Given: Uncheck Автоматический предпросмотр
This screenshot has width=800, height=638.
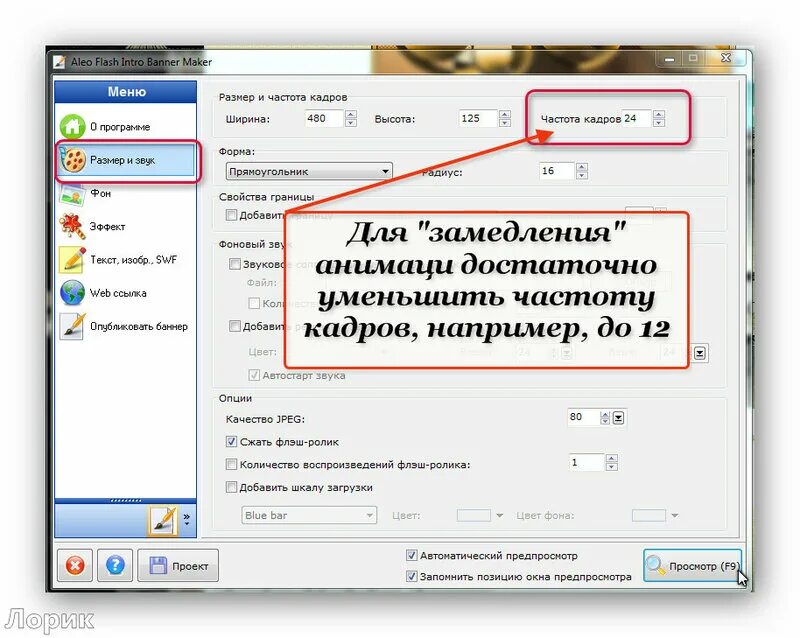Looking at the screenshot, I should (411, 555).
